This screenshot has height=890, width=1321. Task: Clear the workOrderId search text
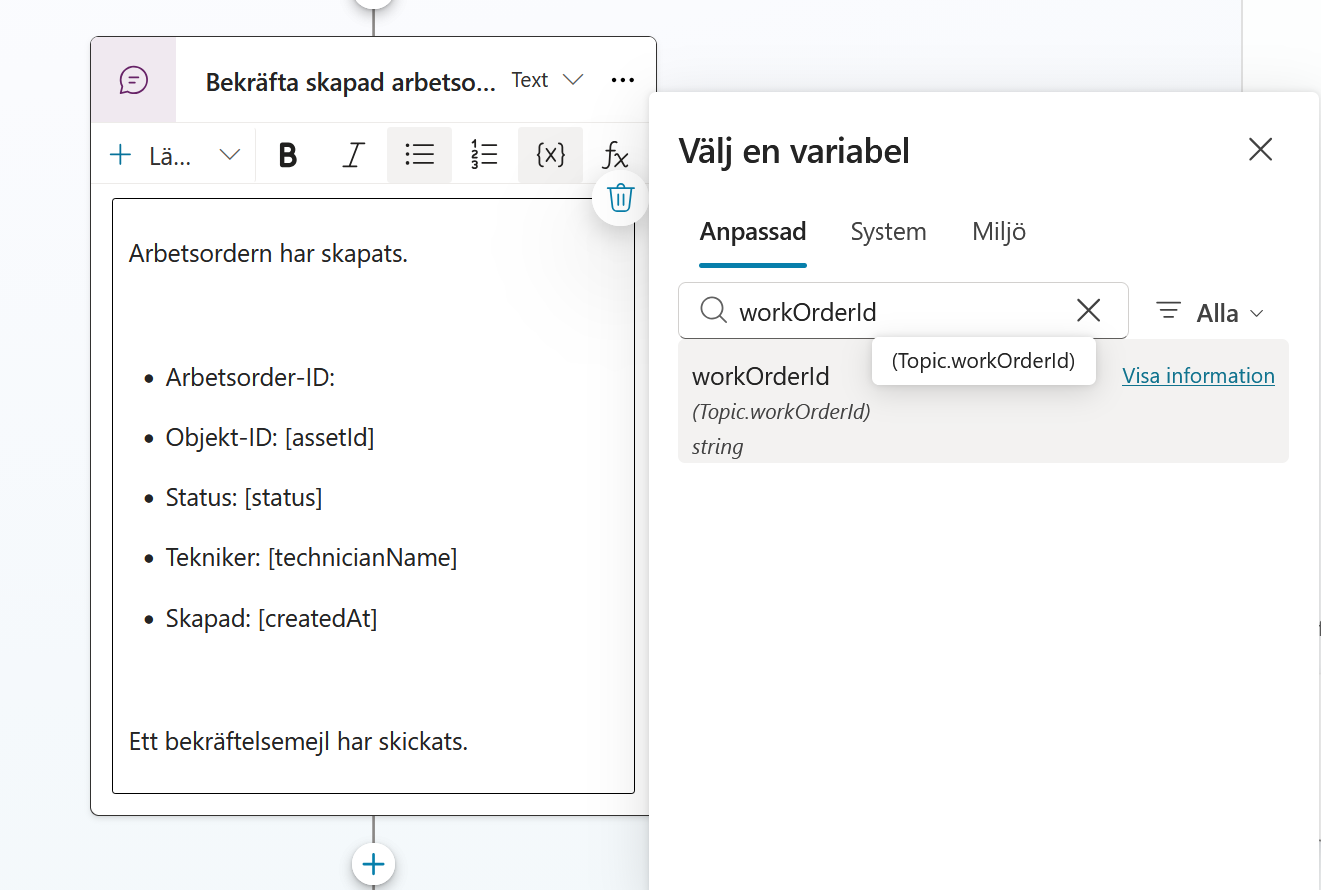click(x=1088, y=311)
